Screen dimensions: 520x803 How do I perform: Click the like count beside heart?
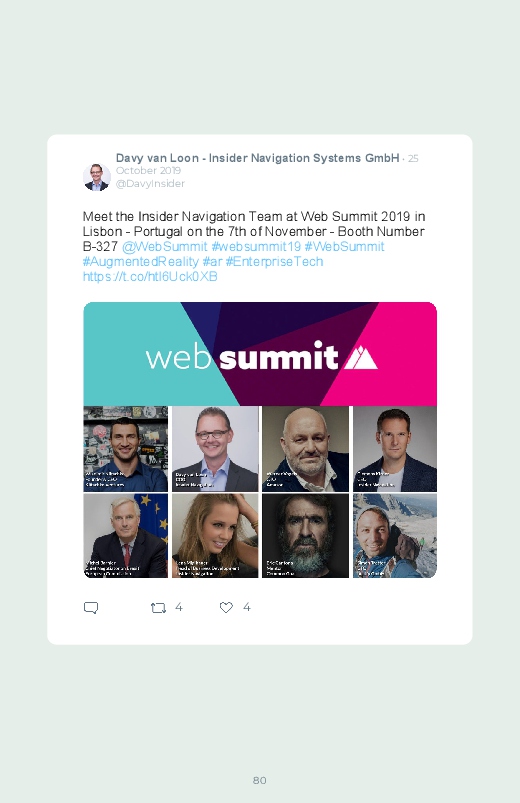click(246, 607)
